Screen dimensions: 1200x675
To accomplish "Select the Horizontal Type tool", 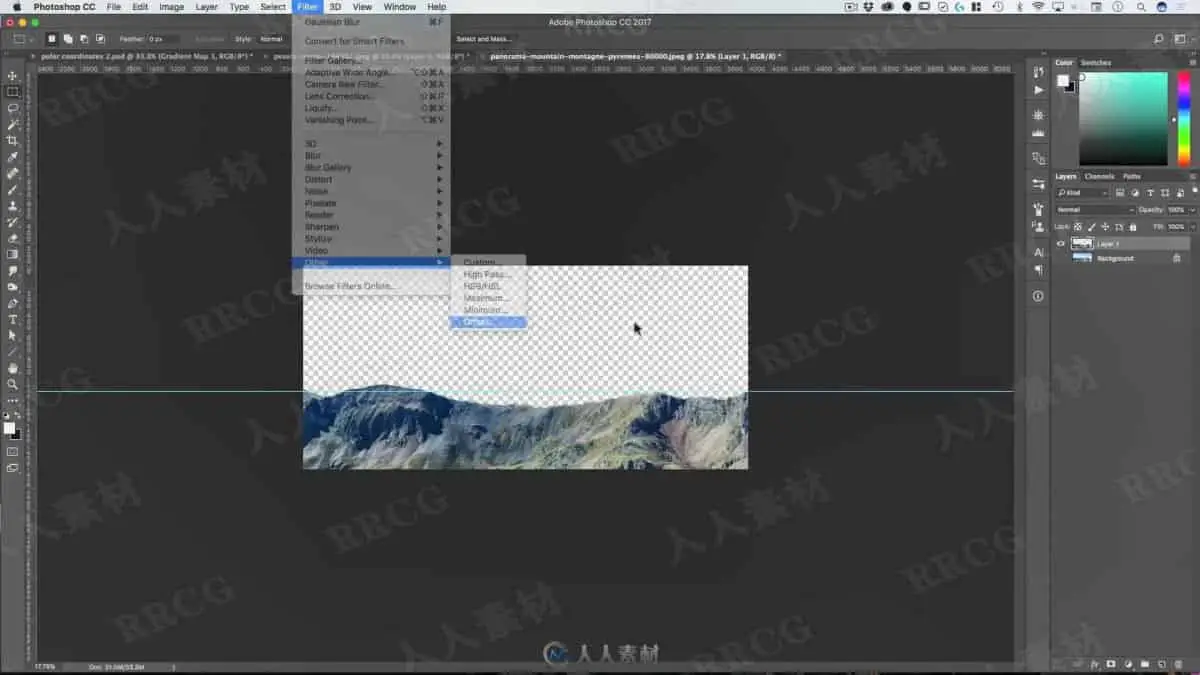I will pyautogui.click(x=12, y=319).
